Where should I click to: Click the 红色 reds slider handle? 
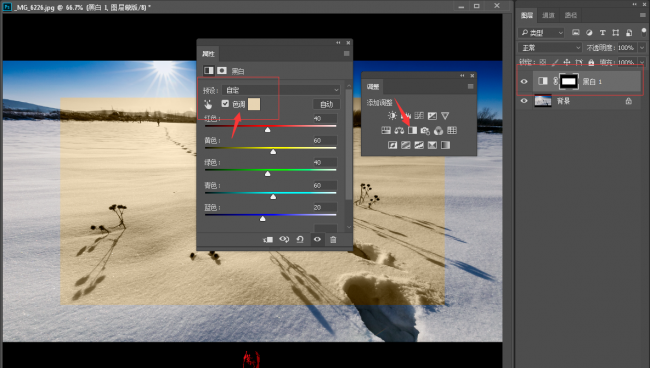(268, 130)
